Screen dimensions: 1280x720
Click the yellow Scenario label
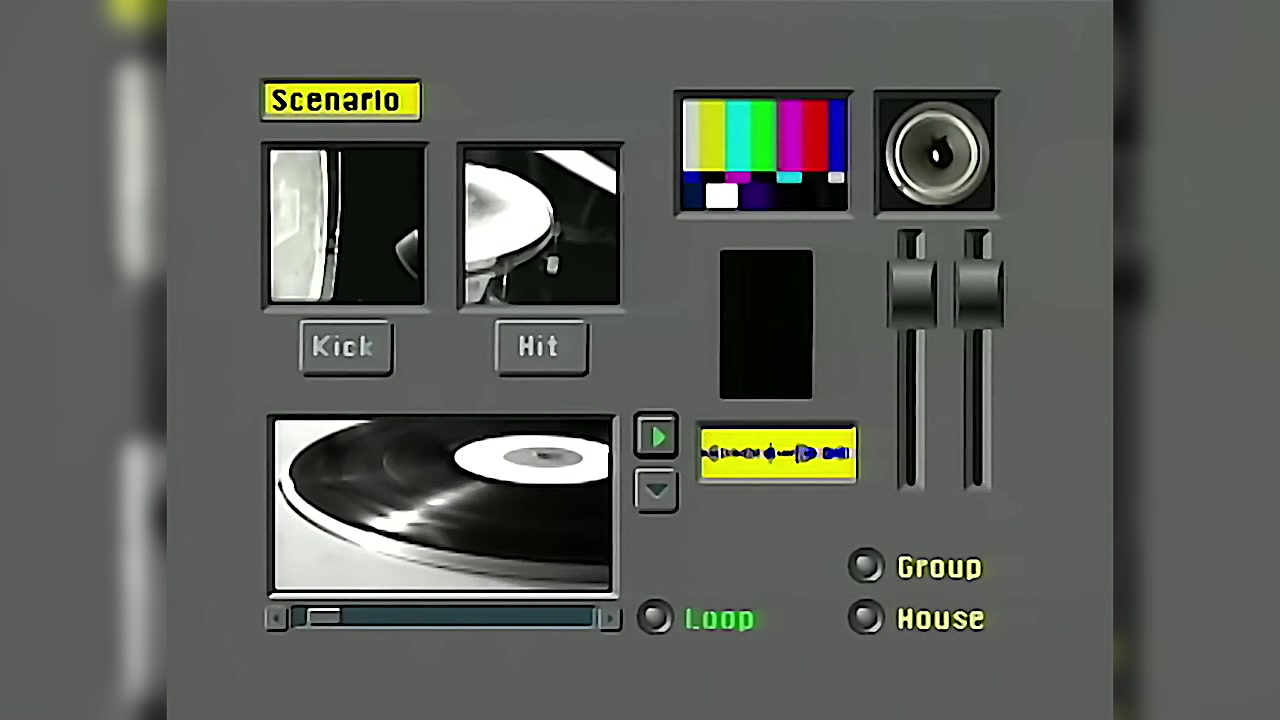click(341, 101)
